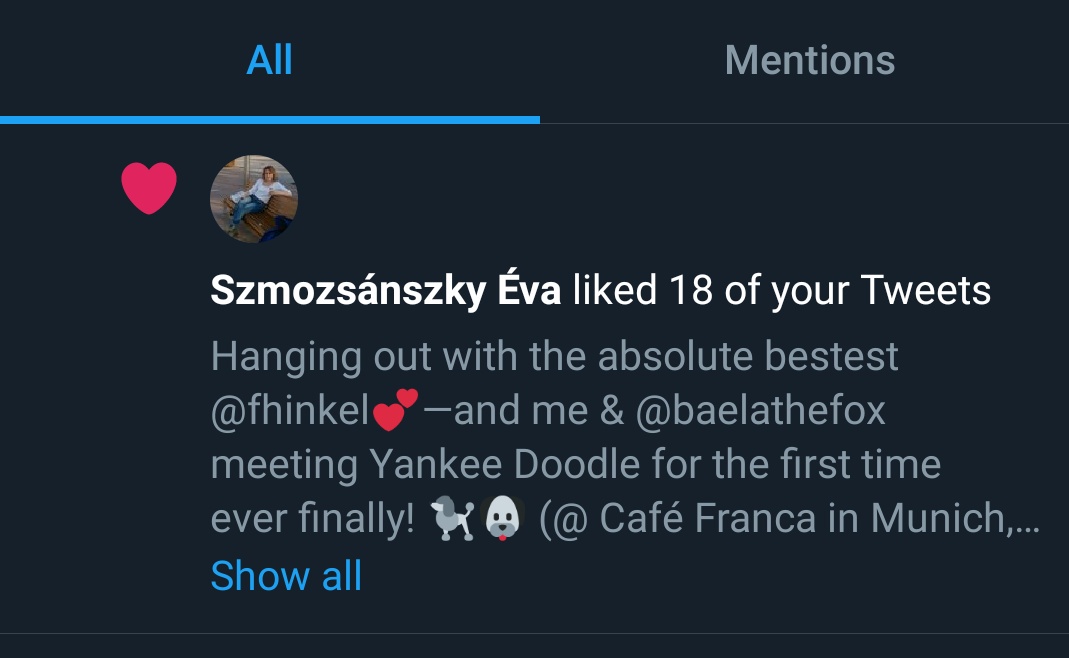
Task: Click the "ever finally!" text
Action: tap(312, 520)
